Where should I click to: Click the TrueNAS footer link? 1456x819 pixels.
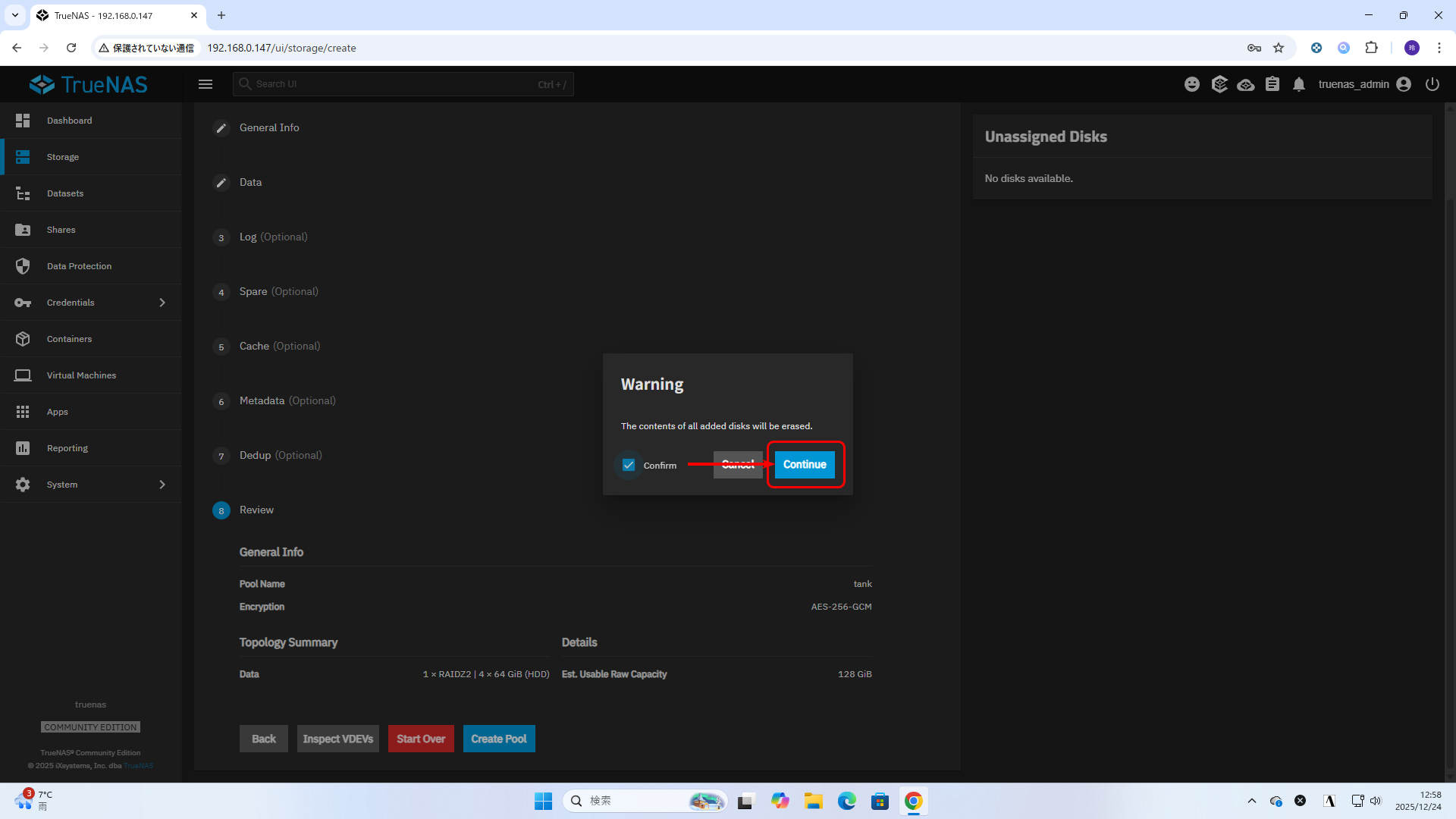point(138,765)
